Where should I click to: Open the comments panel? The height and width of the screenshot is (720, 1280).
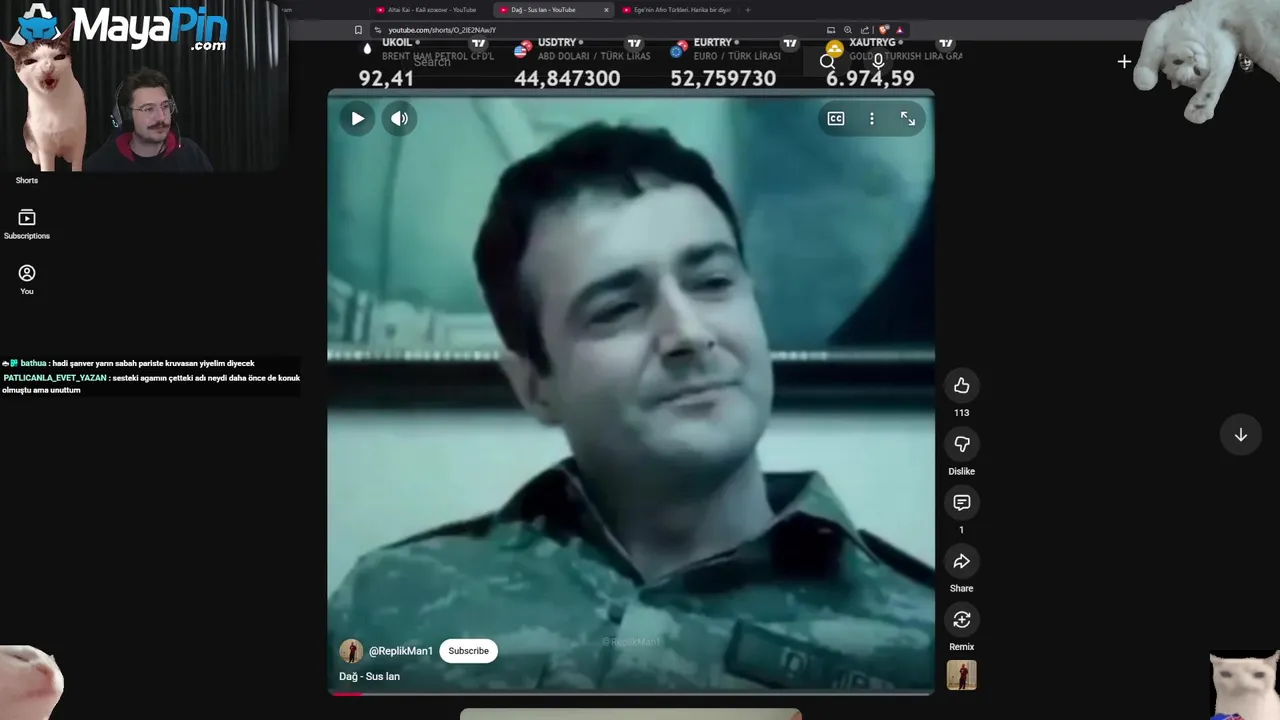click(x=962, y=502)
